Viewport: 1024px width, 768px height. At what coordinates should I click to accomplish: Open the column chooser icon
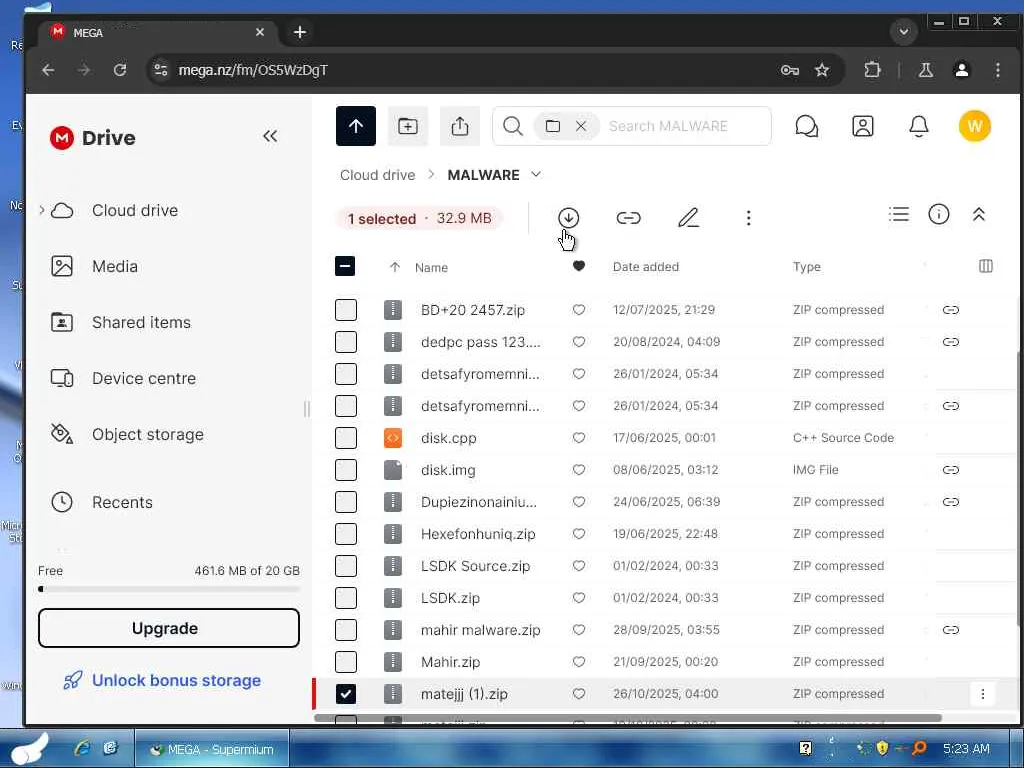pyautogui.click(x=985, y=266)
